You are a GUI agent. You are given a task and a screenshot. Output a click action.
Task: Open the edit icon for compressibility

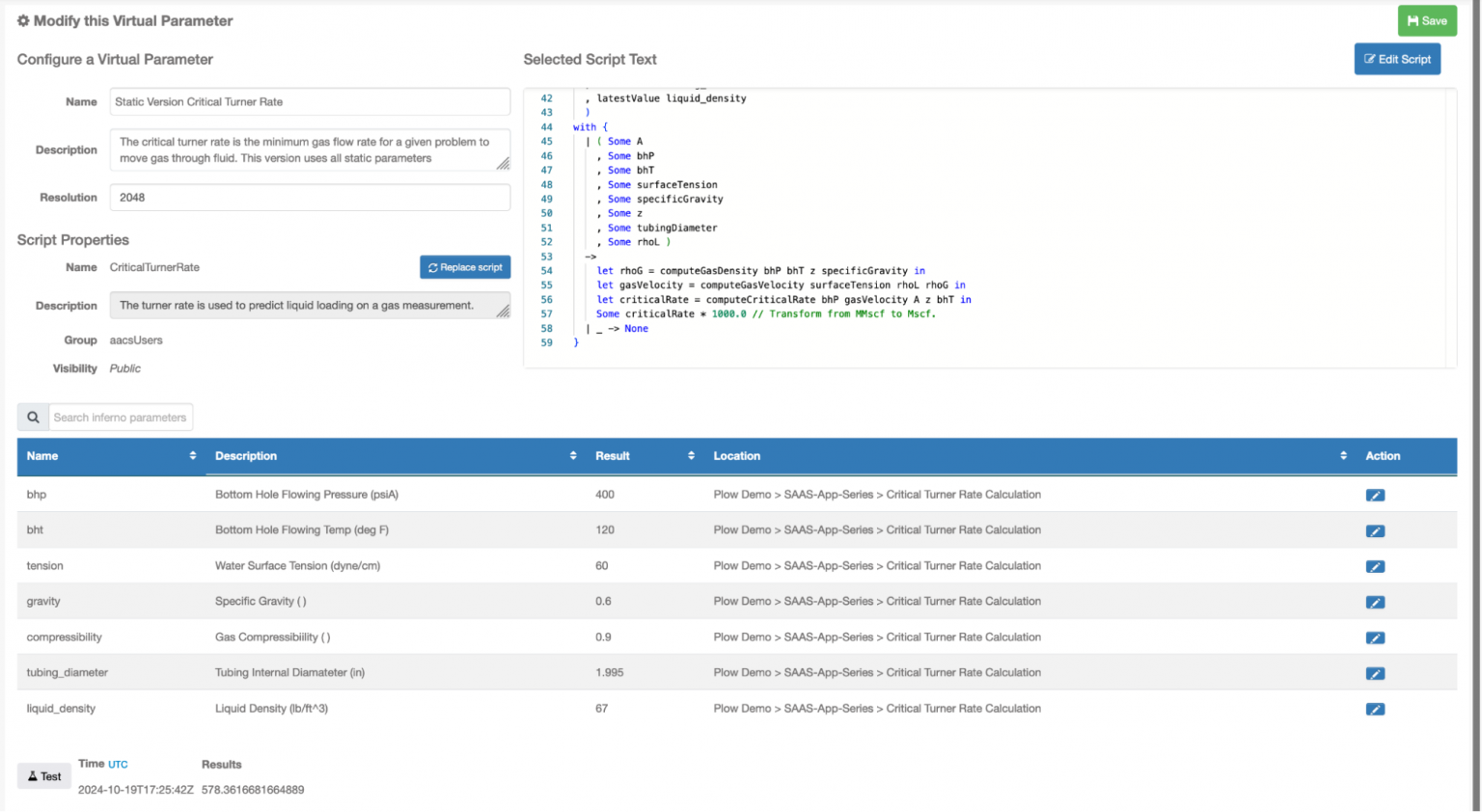(1374, 637)
